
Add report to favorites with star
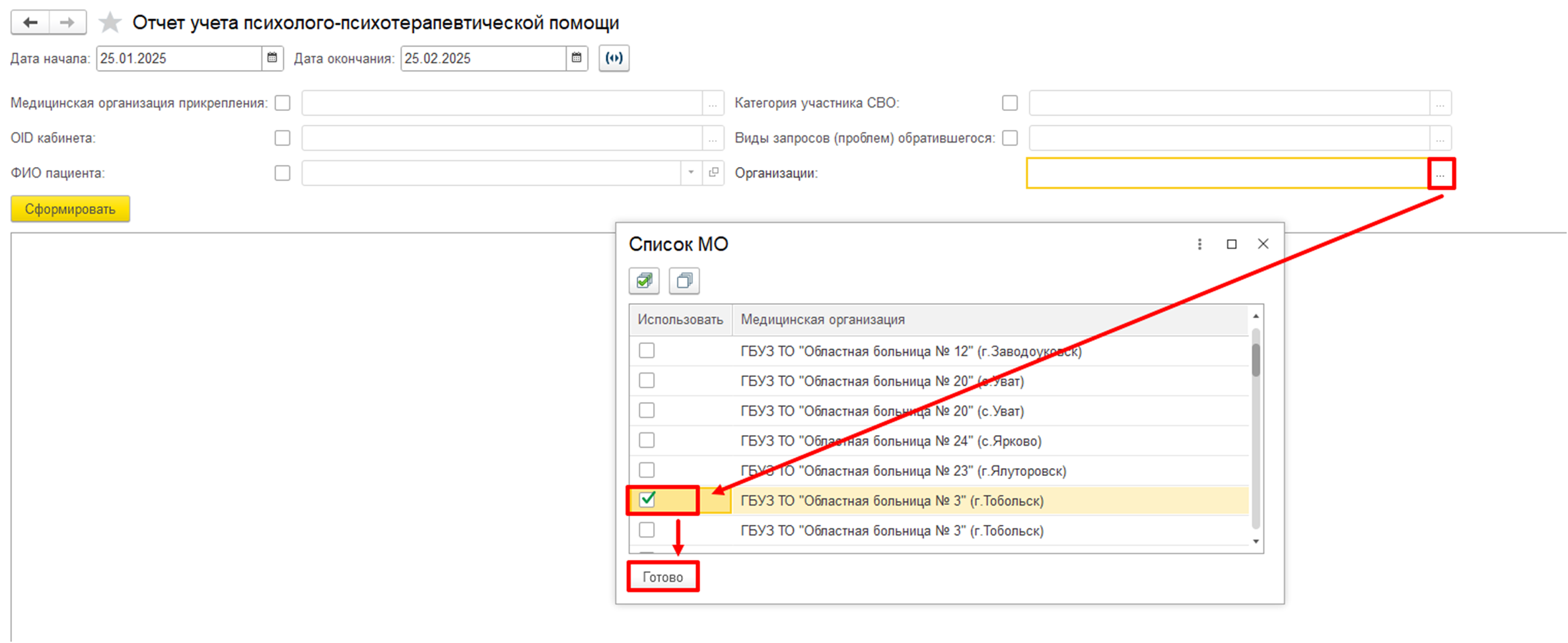click(x=110, y=23)
